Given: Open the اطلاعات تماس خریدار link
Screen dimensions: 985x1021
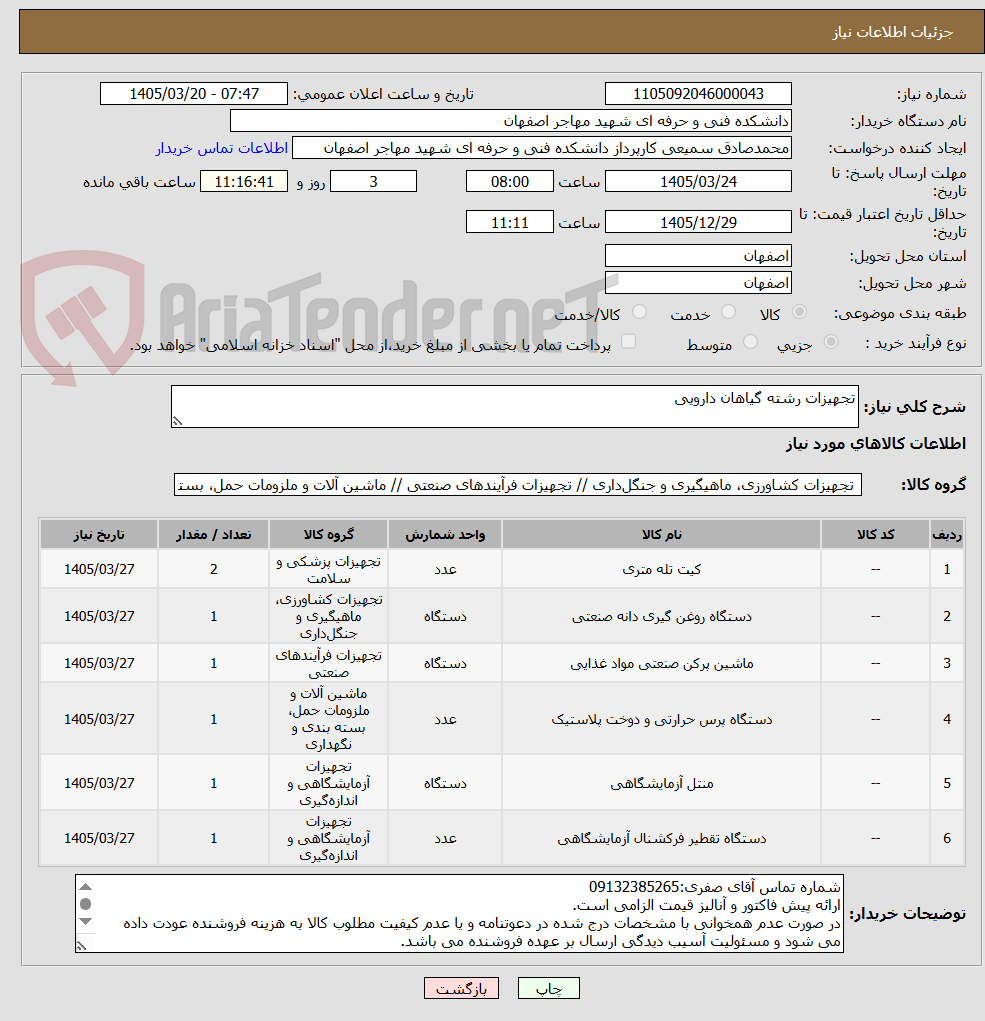Looking at the screenshot, I should click(x=221, y=148).
